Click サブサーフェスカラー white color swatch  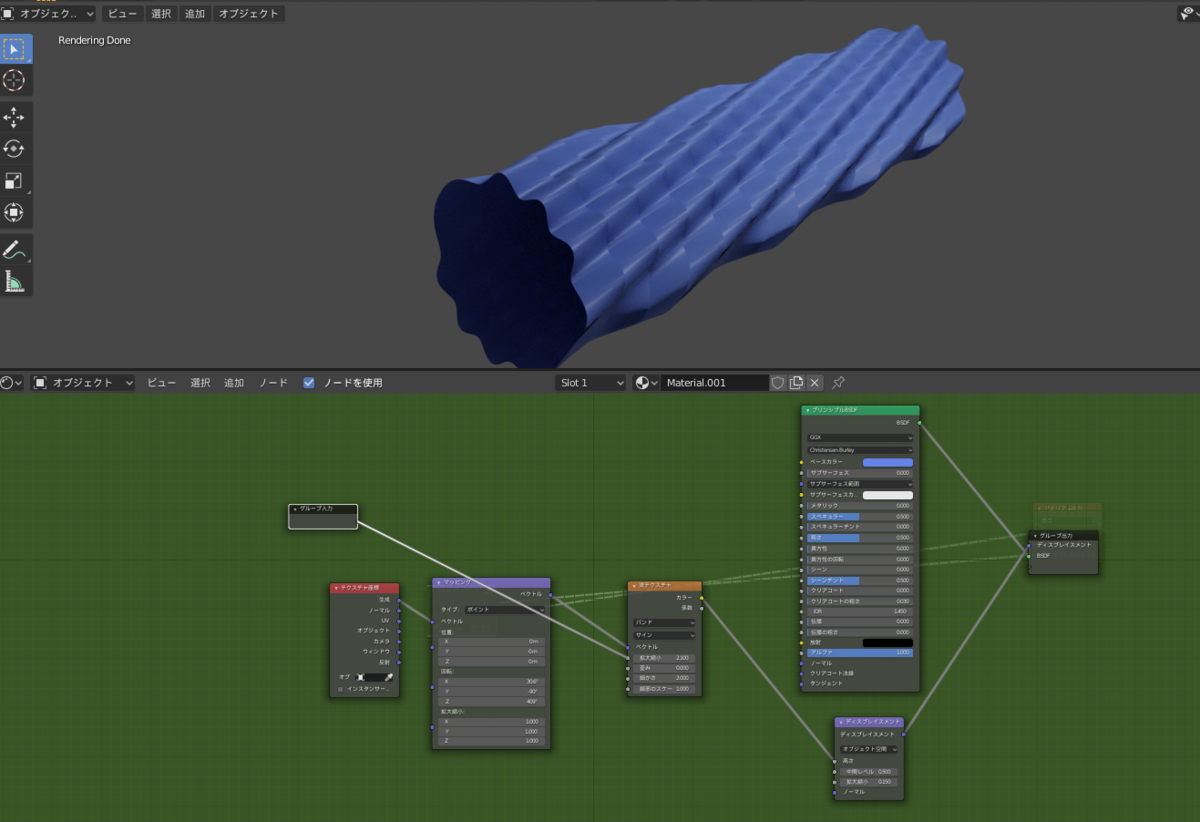pos(888,495)
